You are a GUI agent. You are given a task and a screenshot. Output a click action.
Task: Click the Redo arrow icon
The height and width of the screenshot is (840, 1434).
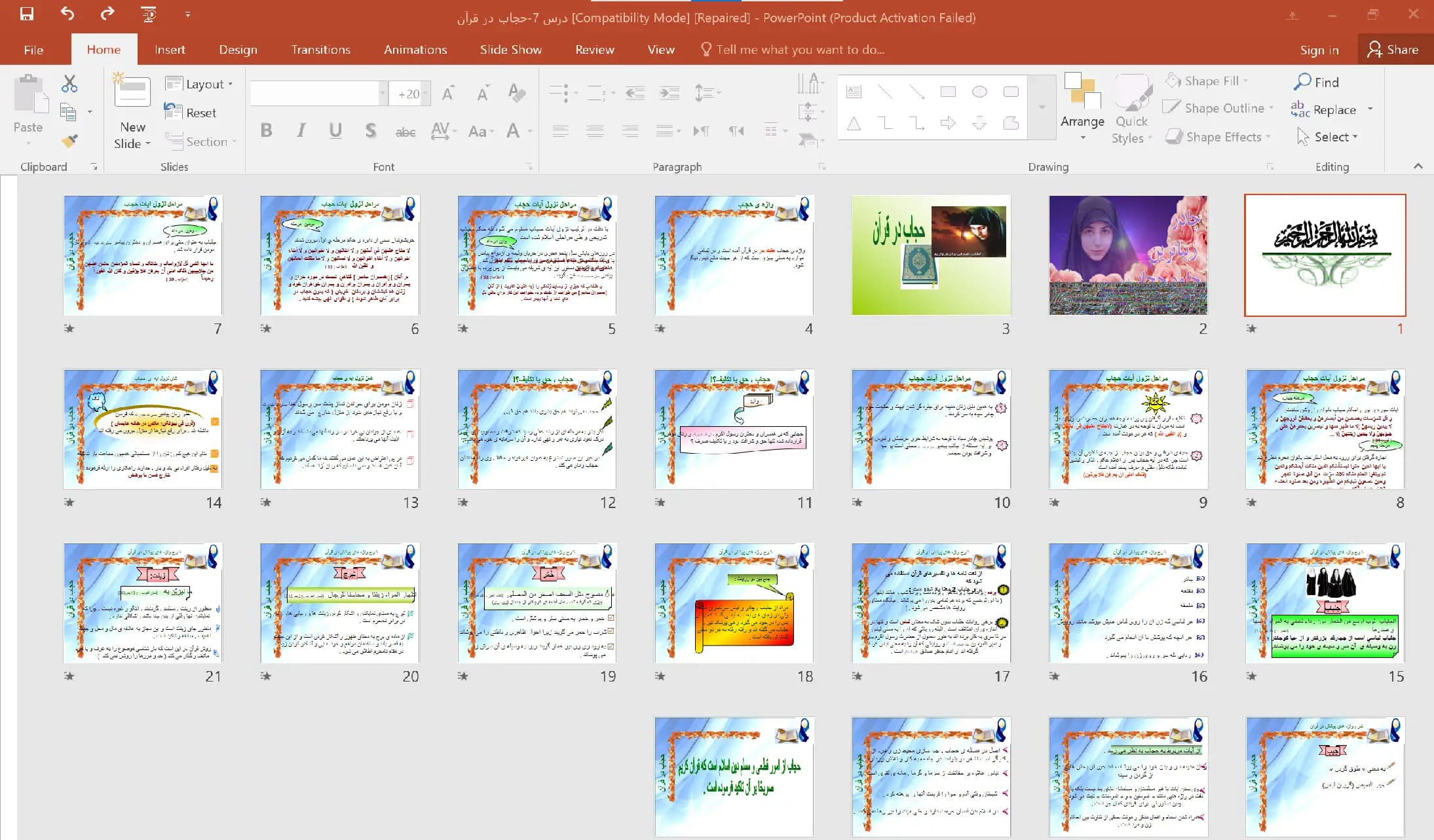(x=107, y=13)
